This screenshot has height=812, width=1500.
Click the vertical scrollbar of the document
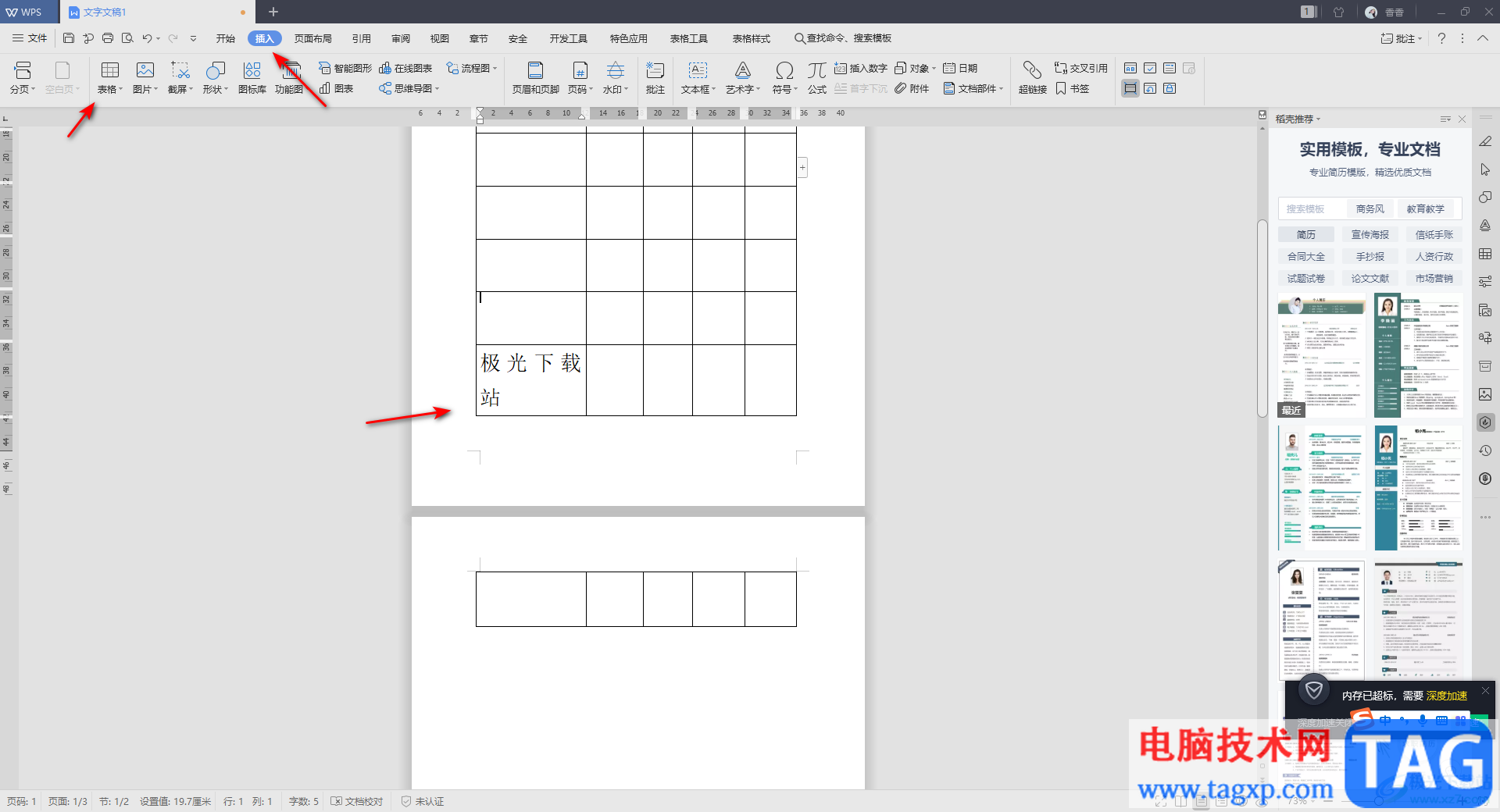tap(1262, 319)
